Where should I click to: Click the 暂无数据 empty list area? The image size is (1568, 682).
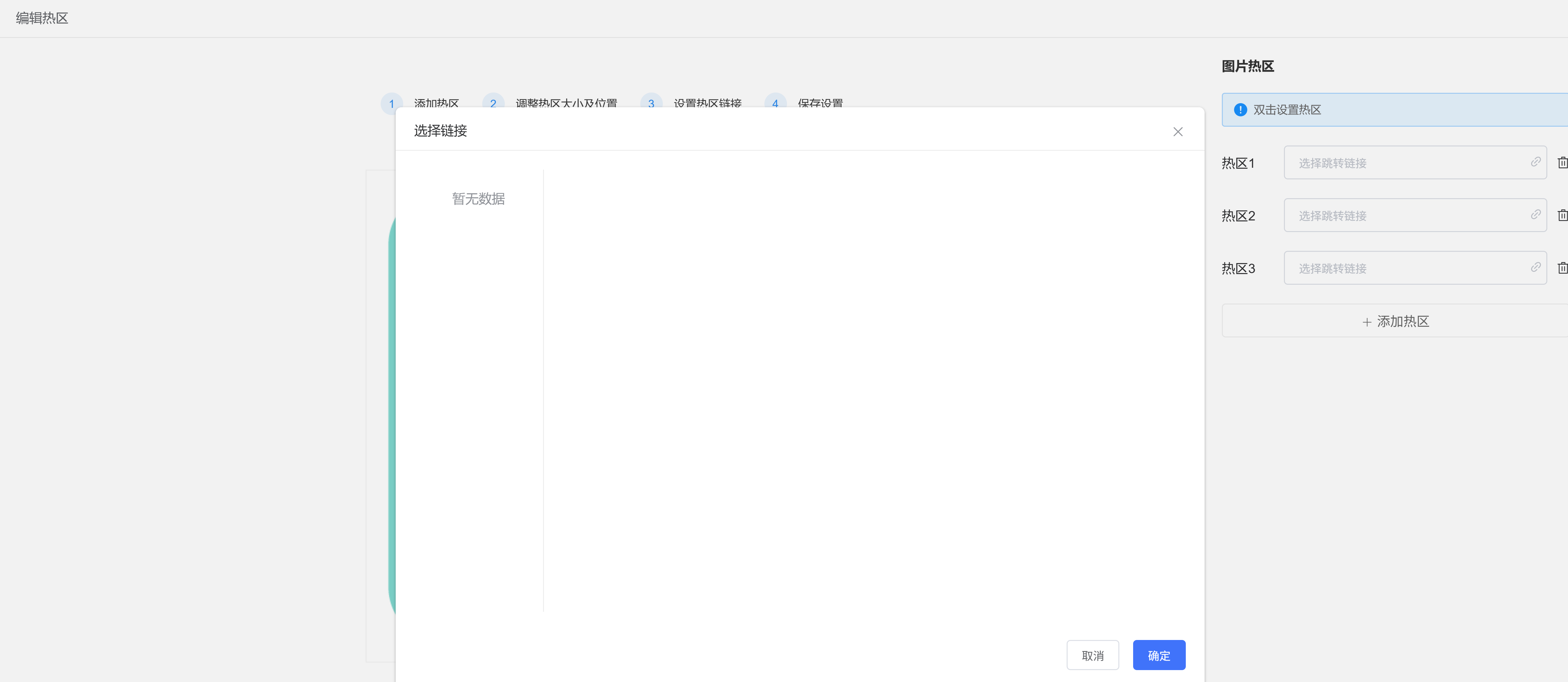[x=479, y=198]
